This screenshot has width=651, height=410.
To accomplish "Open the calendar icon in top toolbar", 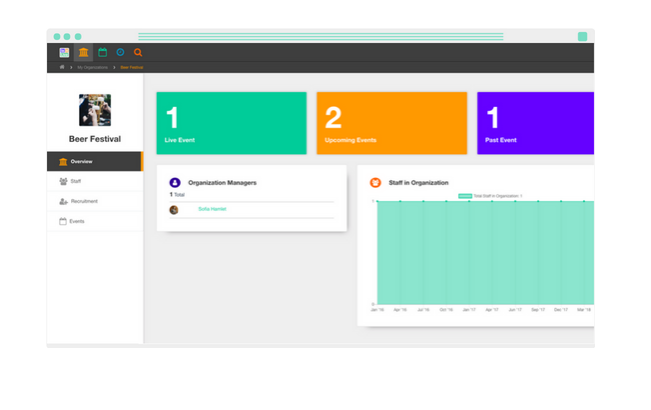I will (x=102, y=53).
